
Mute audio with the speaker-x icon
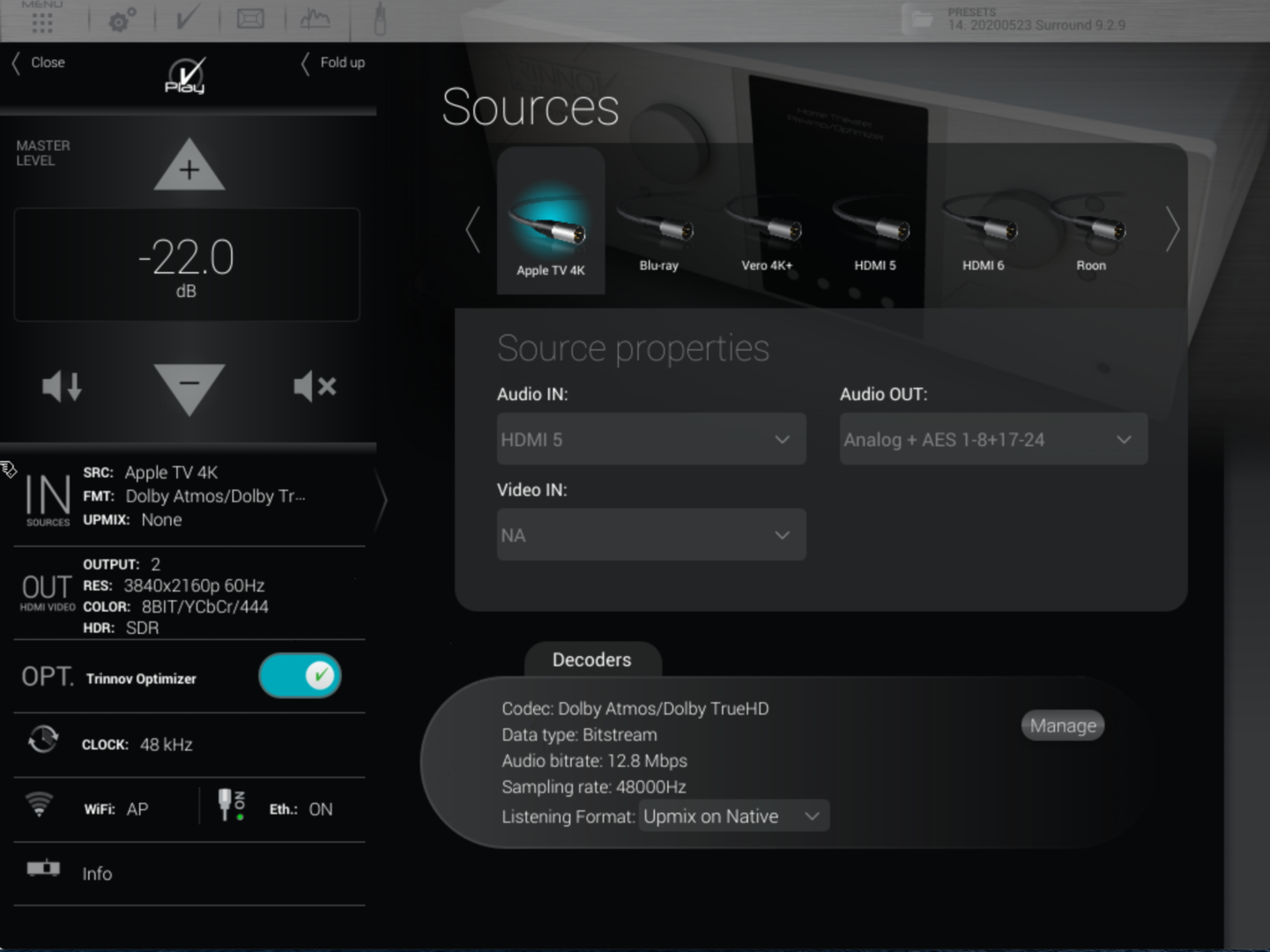315,386
